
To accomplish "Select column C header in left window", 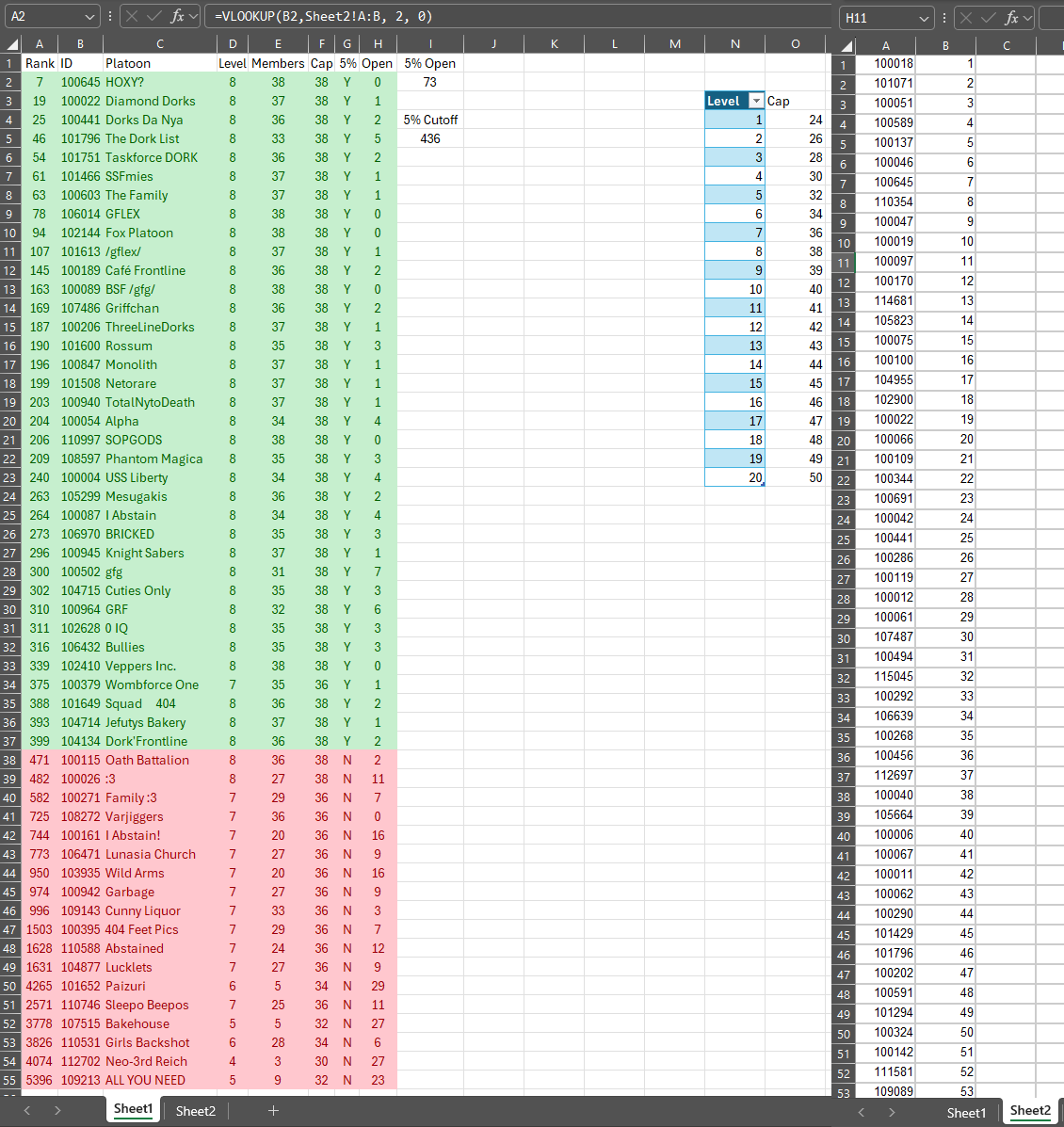I will (x=160, y=44).
